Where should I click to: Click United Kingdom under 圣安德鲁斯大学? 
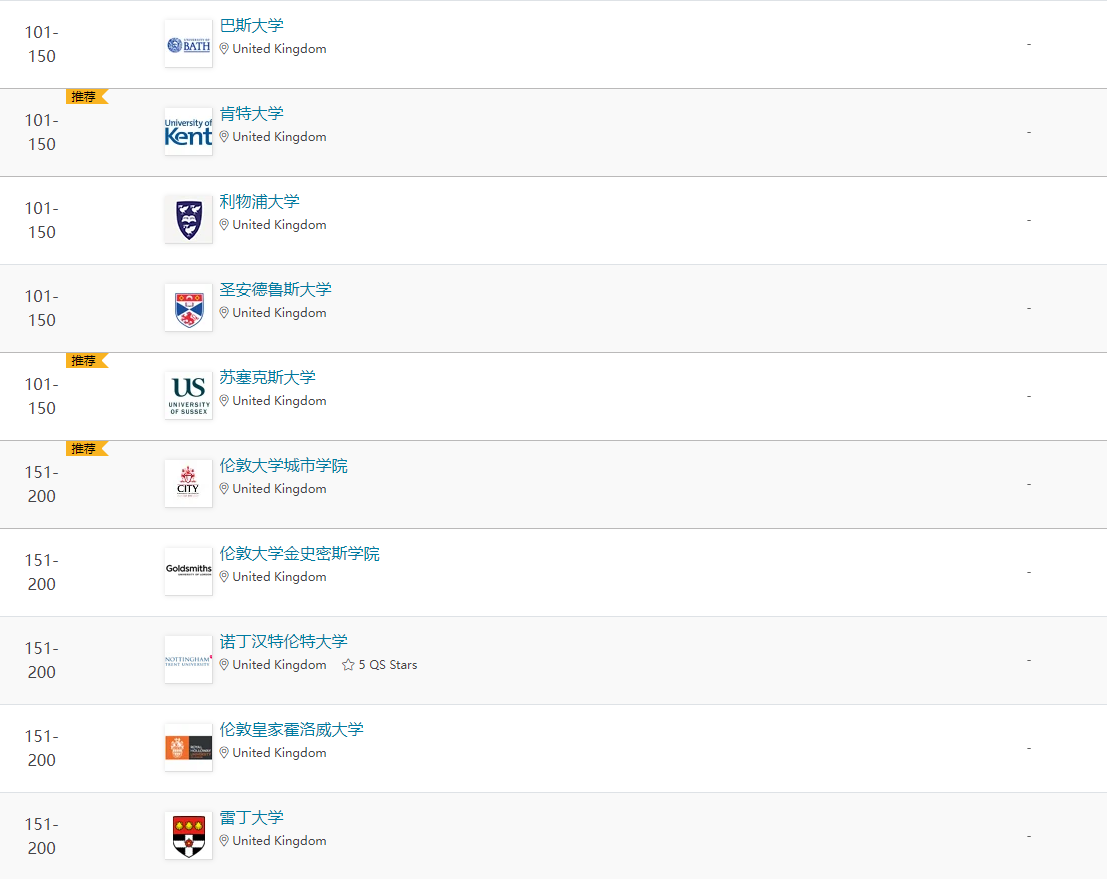pos(280,313)
